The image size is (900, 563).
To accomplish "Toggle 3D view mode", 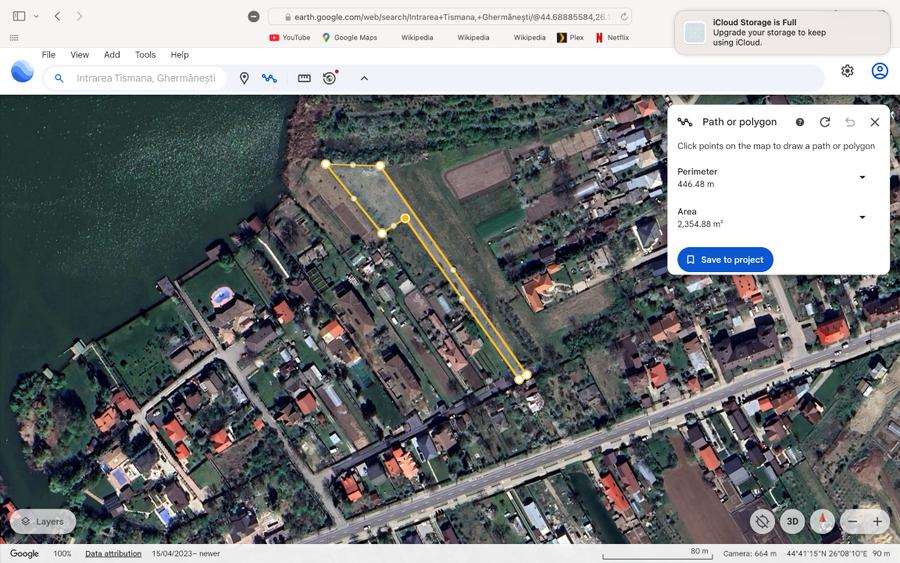I will (792, 521).
